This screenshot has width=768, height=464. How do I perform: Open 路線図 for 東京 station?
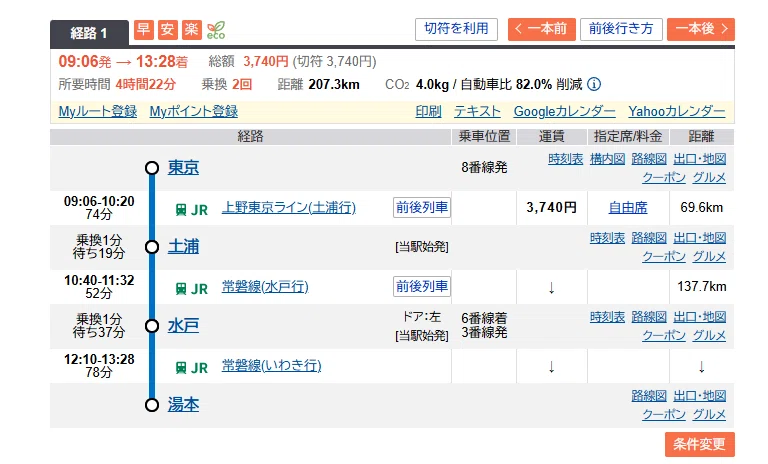click(649, 159)
